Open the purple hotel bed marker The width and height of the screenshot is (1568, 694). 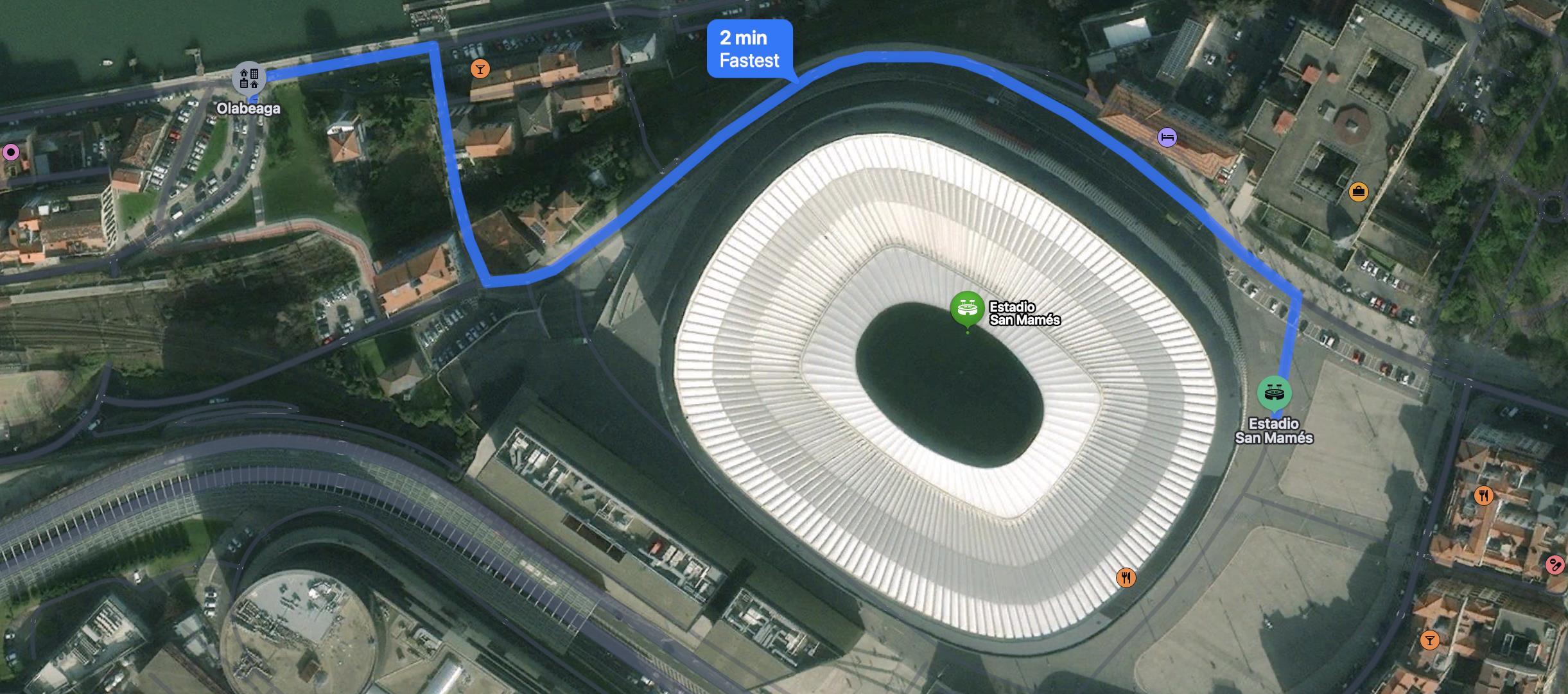pyautogui.click(x=1167, y=137)
